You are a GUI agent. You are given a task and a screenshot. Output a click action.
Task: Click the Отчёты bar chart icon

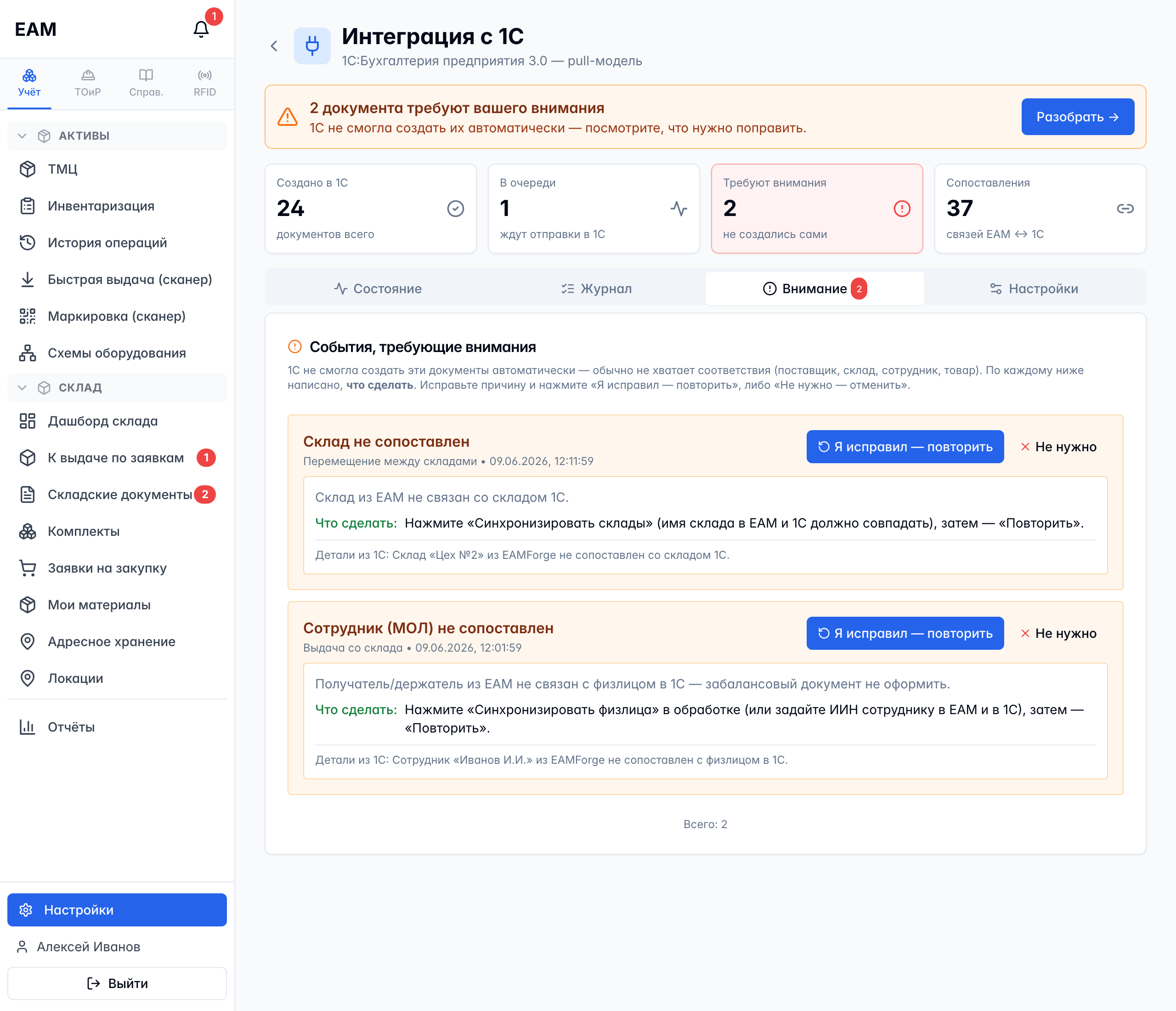pyautogui.click(x=27, y=727)
